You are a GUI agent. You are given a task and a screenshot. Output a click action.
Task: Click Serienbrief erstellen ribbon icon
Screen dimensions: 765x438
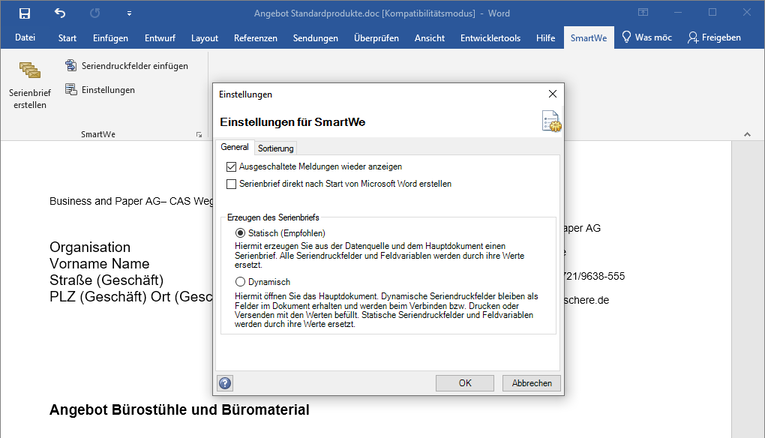point(30,82)
